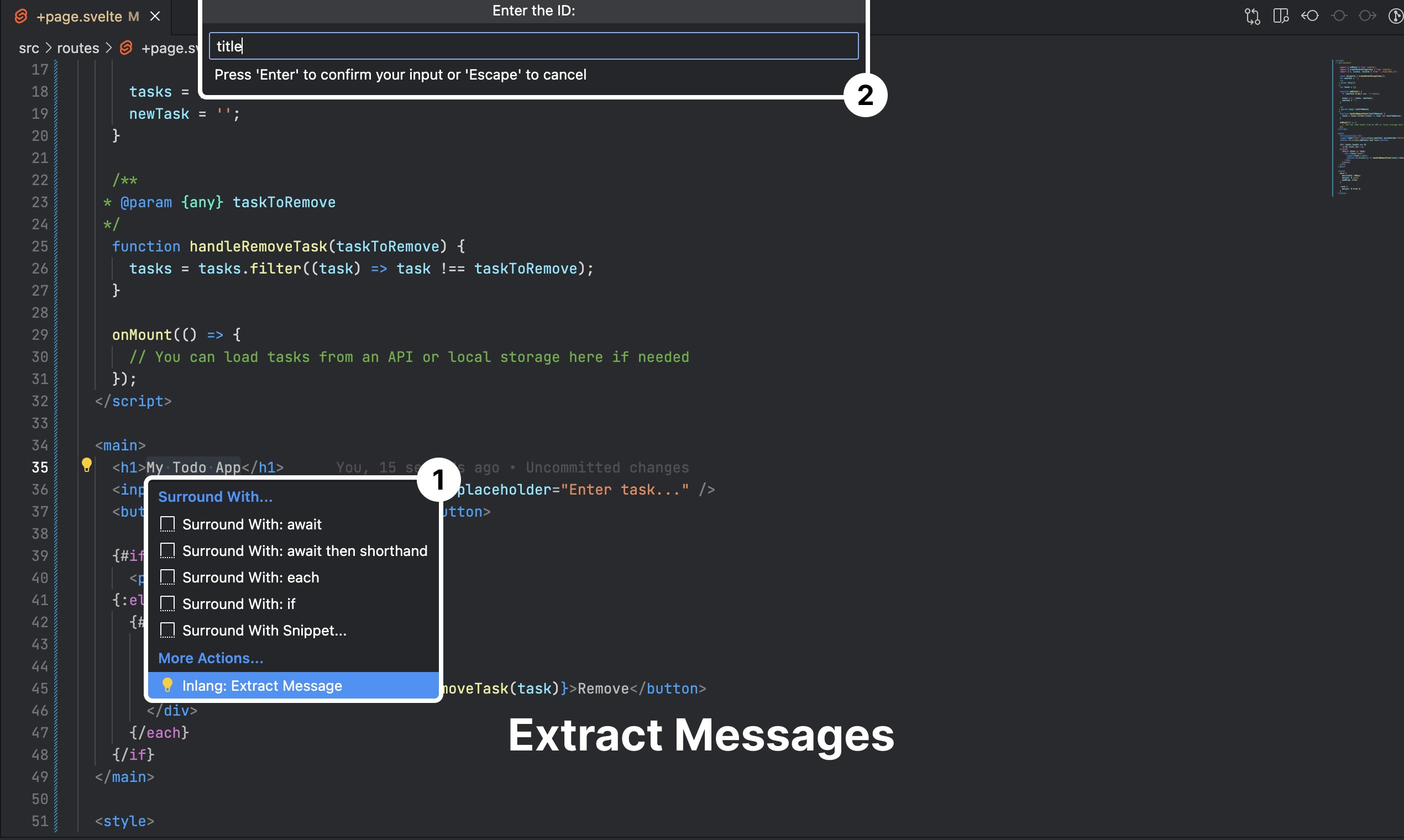Click the <style> tag on line 51
The width and height of the screenshot is (1404, 840).
click(x=124, y=821)
